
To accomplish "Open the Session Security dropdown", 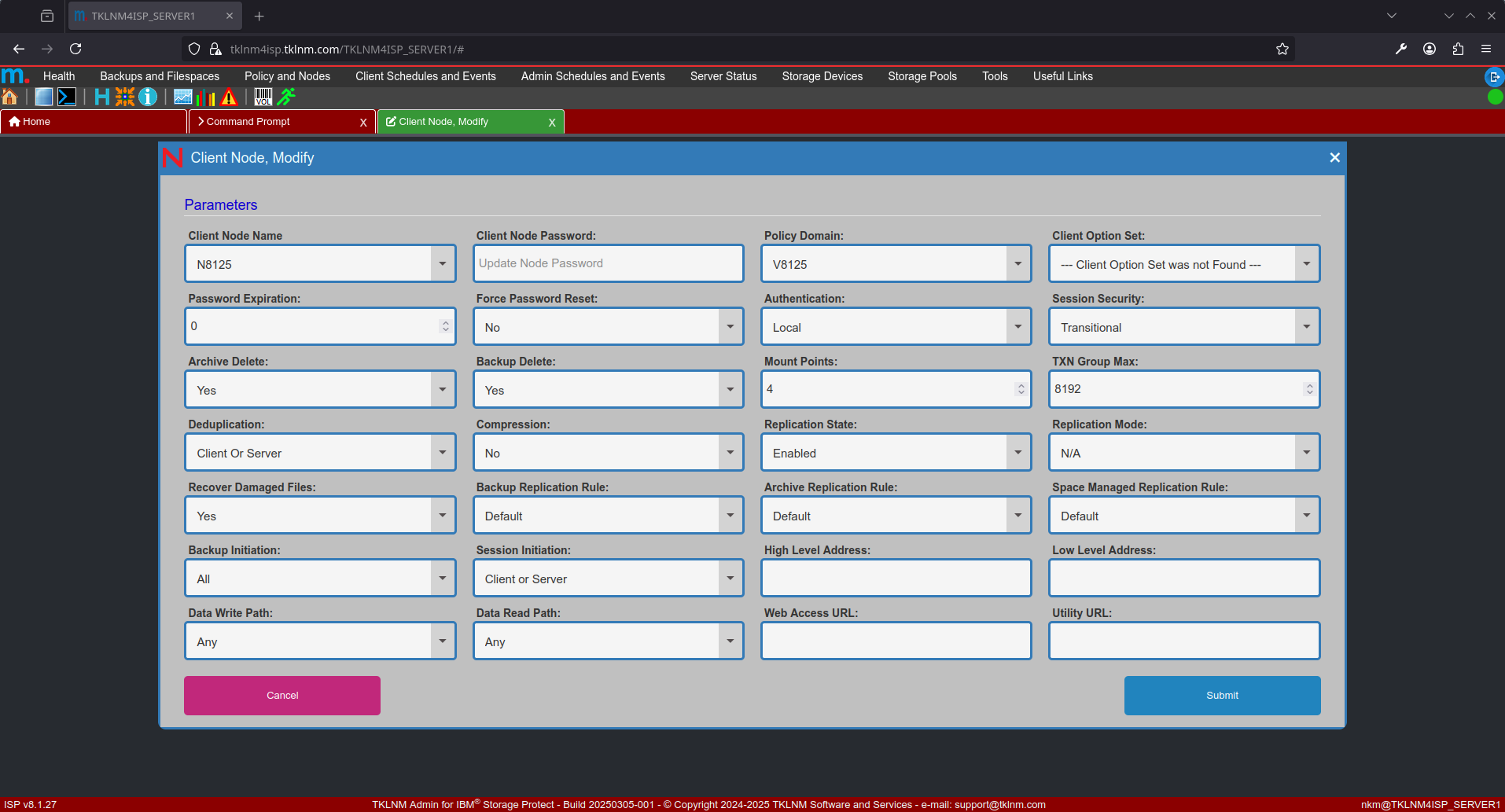I will point(1305,327).
